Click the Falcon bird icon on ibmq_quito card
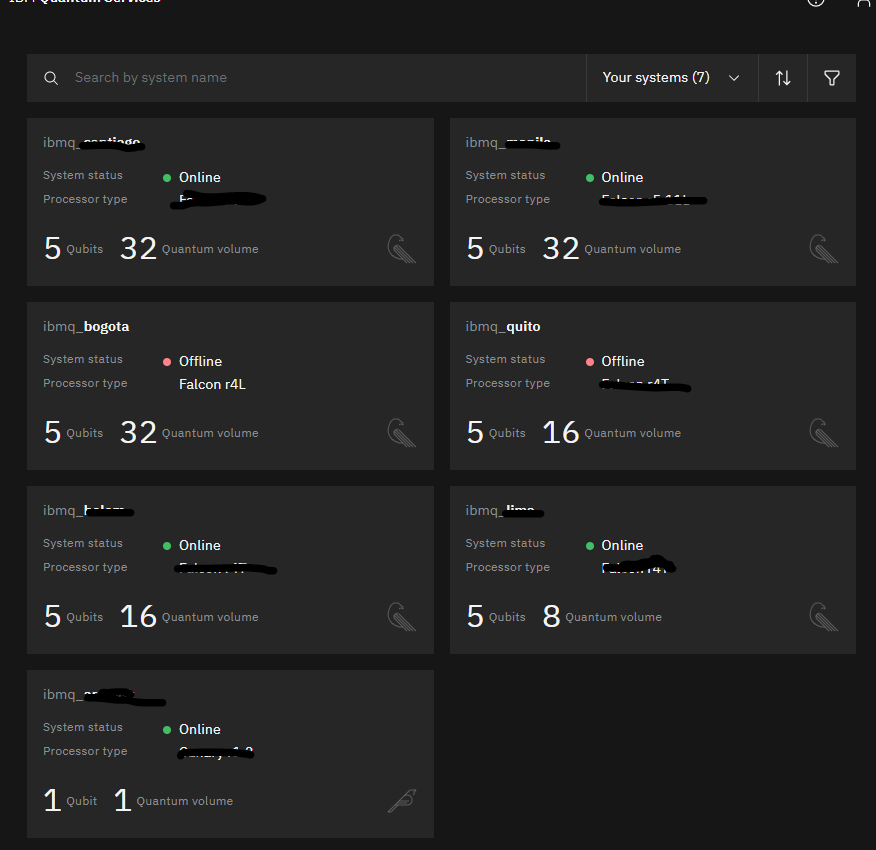This screenshot has height=850, width=876. click(823, 433)
